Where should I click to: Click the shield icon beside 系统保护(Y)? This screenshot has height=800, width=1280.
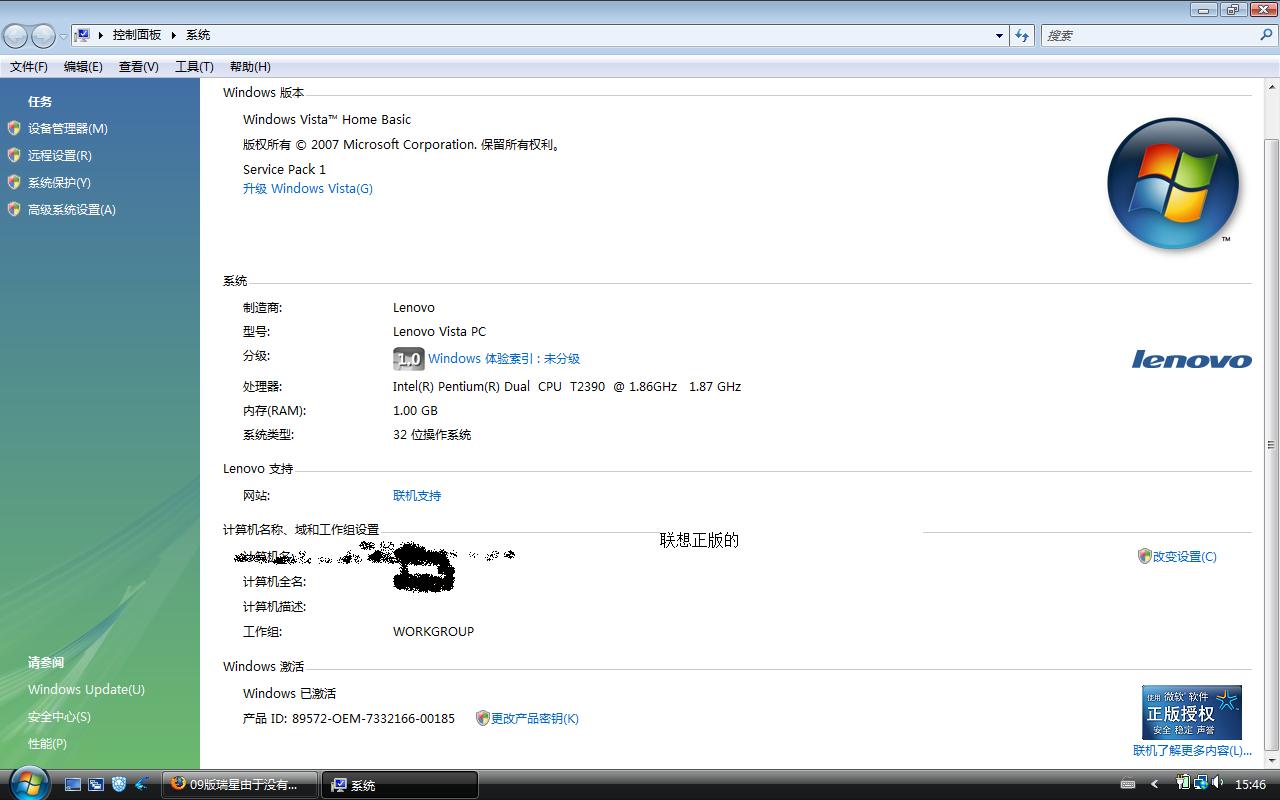(x=14, y=182)
